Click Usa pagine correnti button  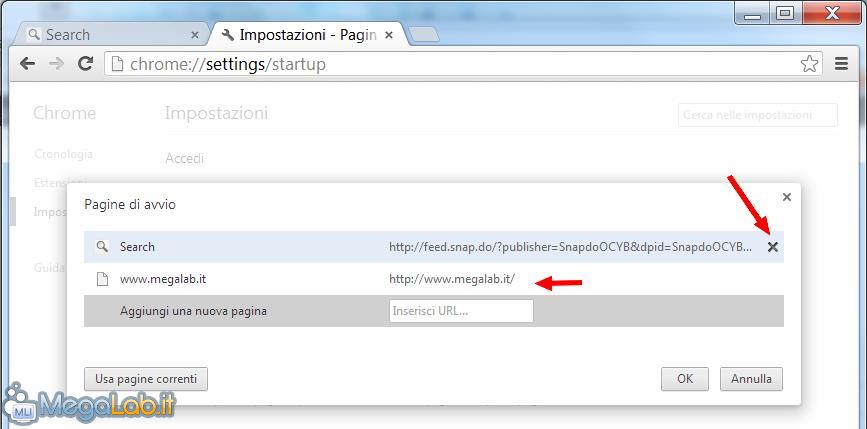click(146, 379)
